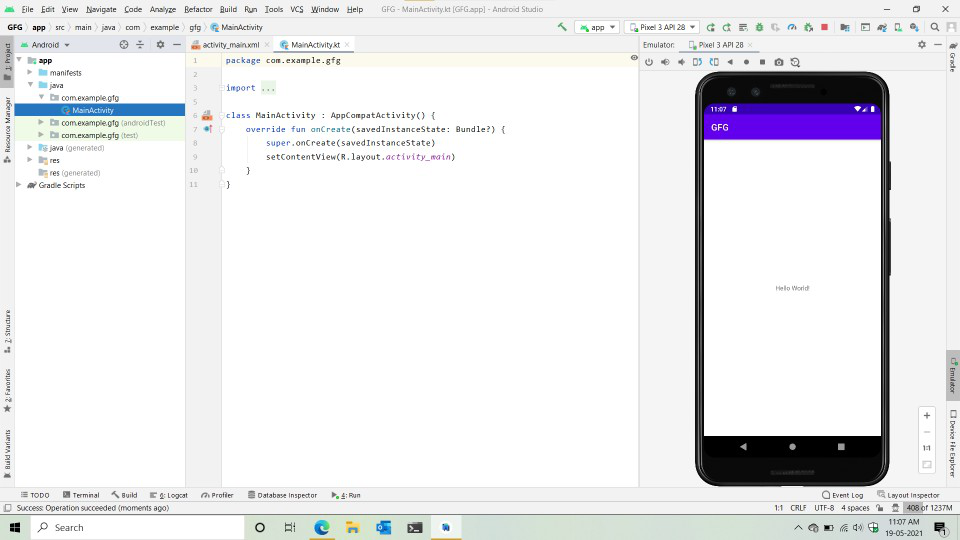Click the hammer Make Project icon

562,27
